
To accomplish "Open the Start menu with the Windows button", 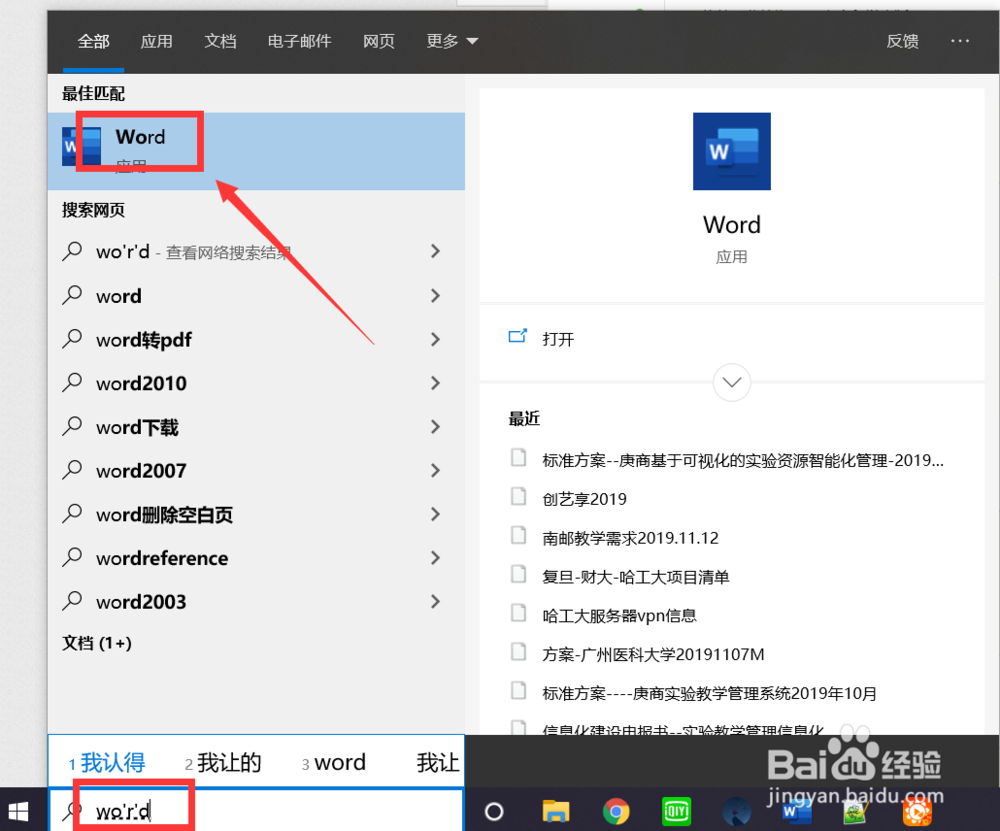I will (18, 811).
